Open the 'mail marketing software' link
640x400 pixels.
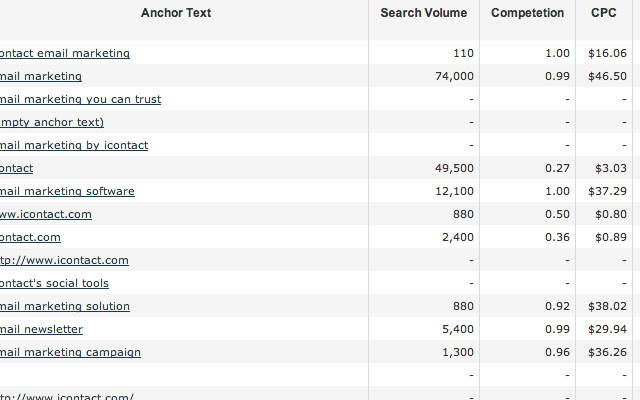coord(67,191)
